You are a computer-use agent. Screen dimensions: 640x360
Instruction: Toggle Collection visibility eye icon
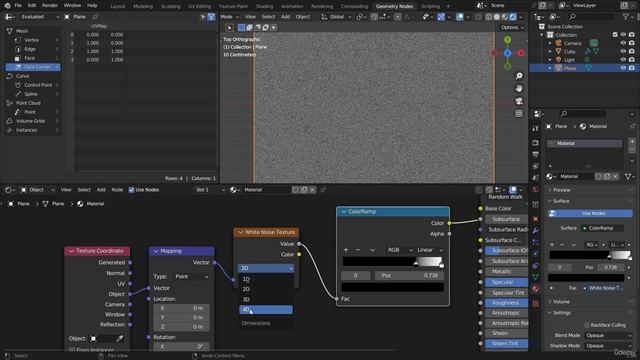623,35
